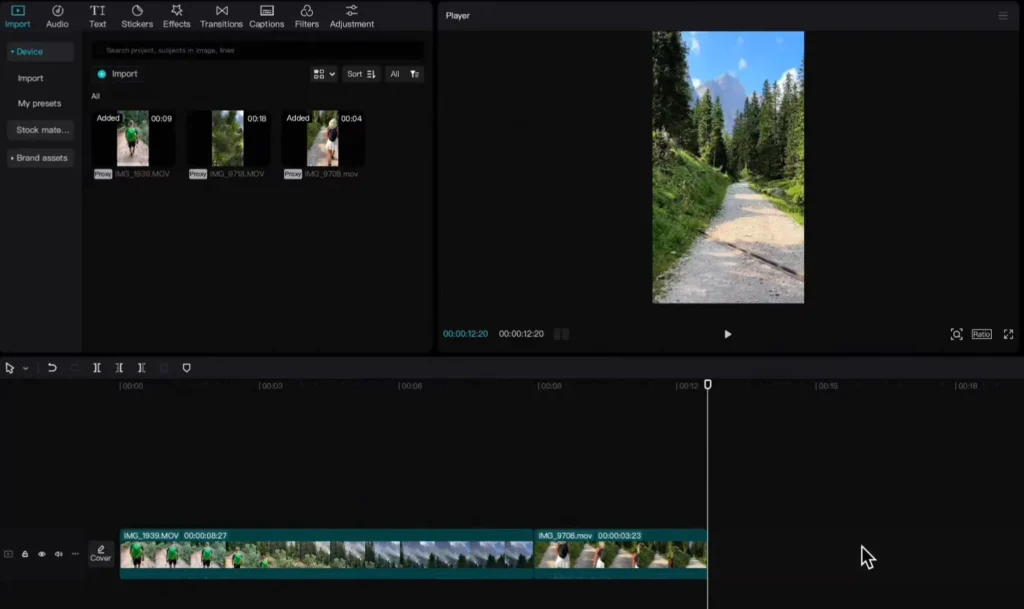This screenshot has height=609, width=1024.
Task: Split the clip at the playhead
Action: pos(97,368)
